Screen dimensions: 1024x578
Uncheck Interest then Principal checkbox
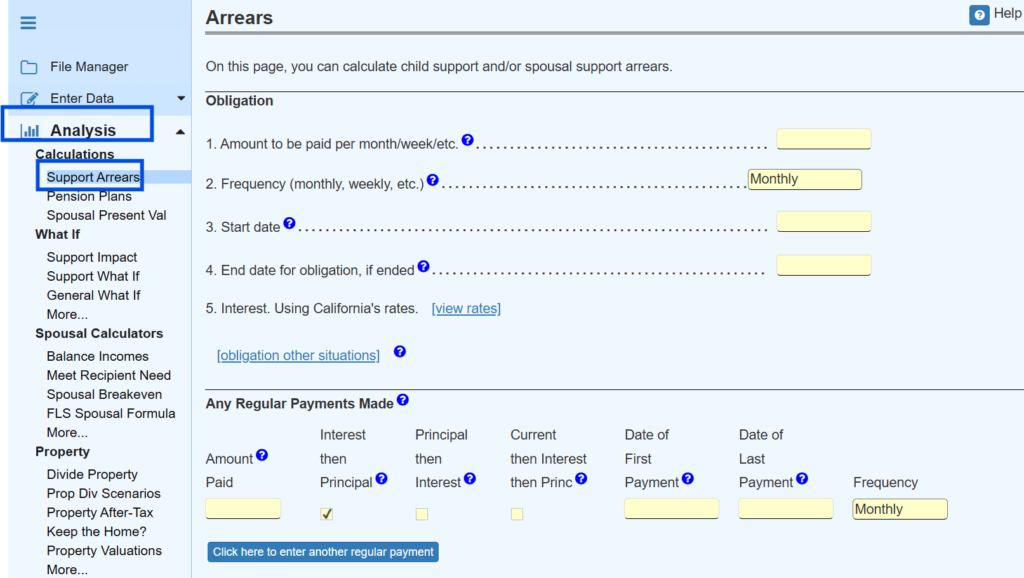point(327,514)
